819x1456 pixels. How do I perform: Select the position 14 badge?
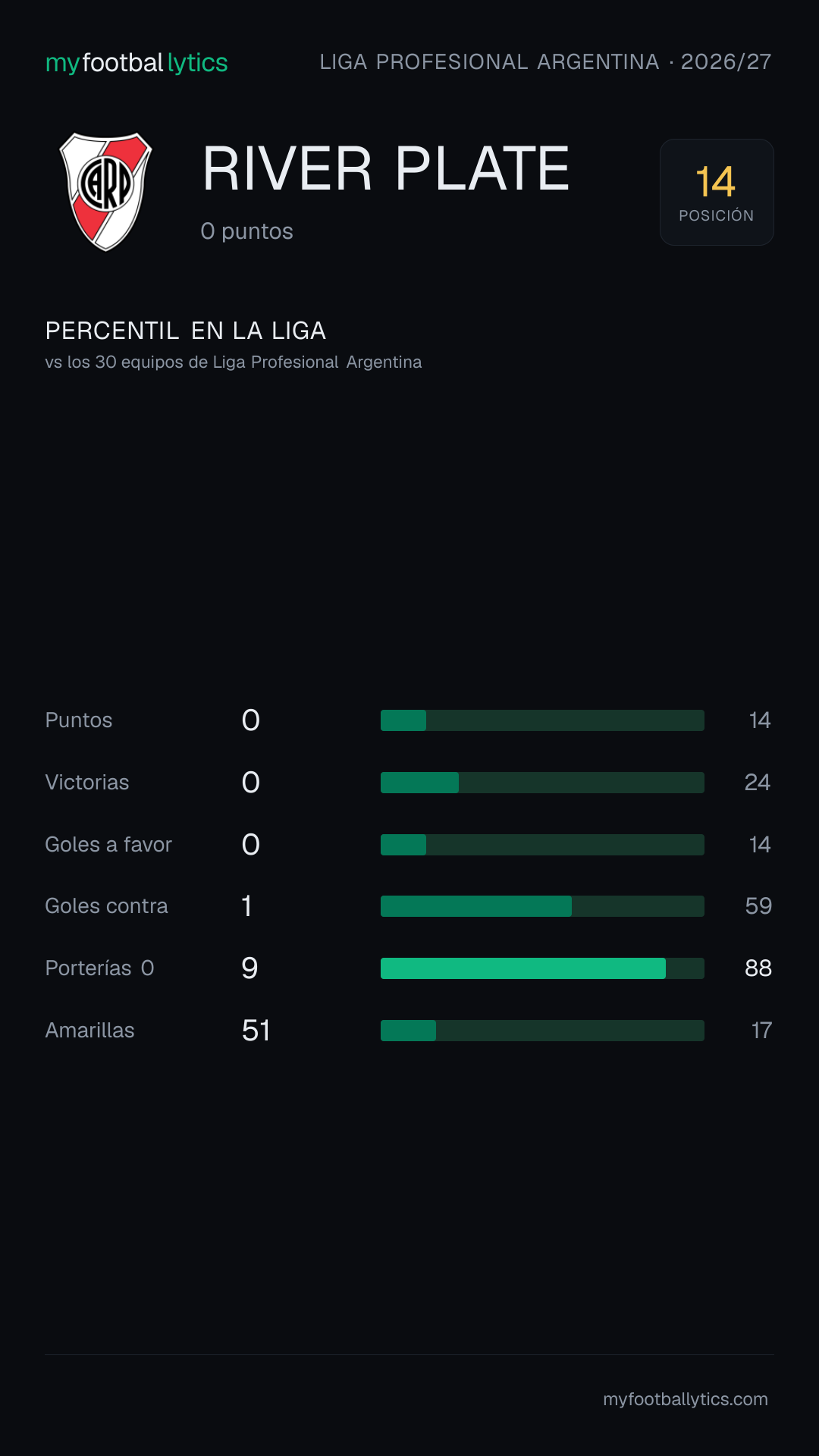(x=717, y=192)
